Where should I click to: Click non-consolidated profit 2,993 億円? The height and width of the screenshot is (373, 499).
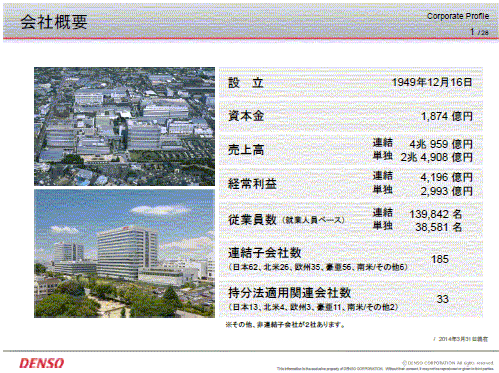[x=446, y=191]
